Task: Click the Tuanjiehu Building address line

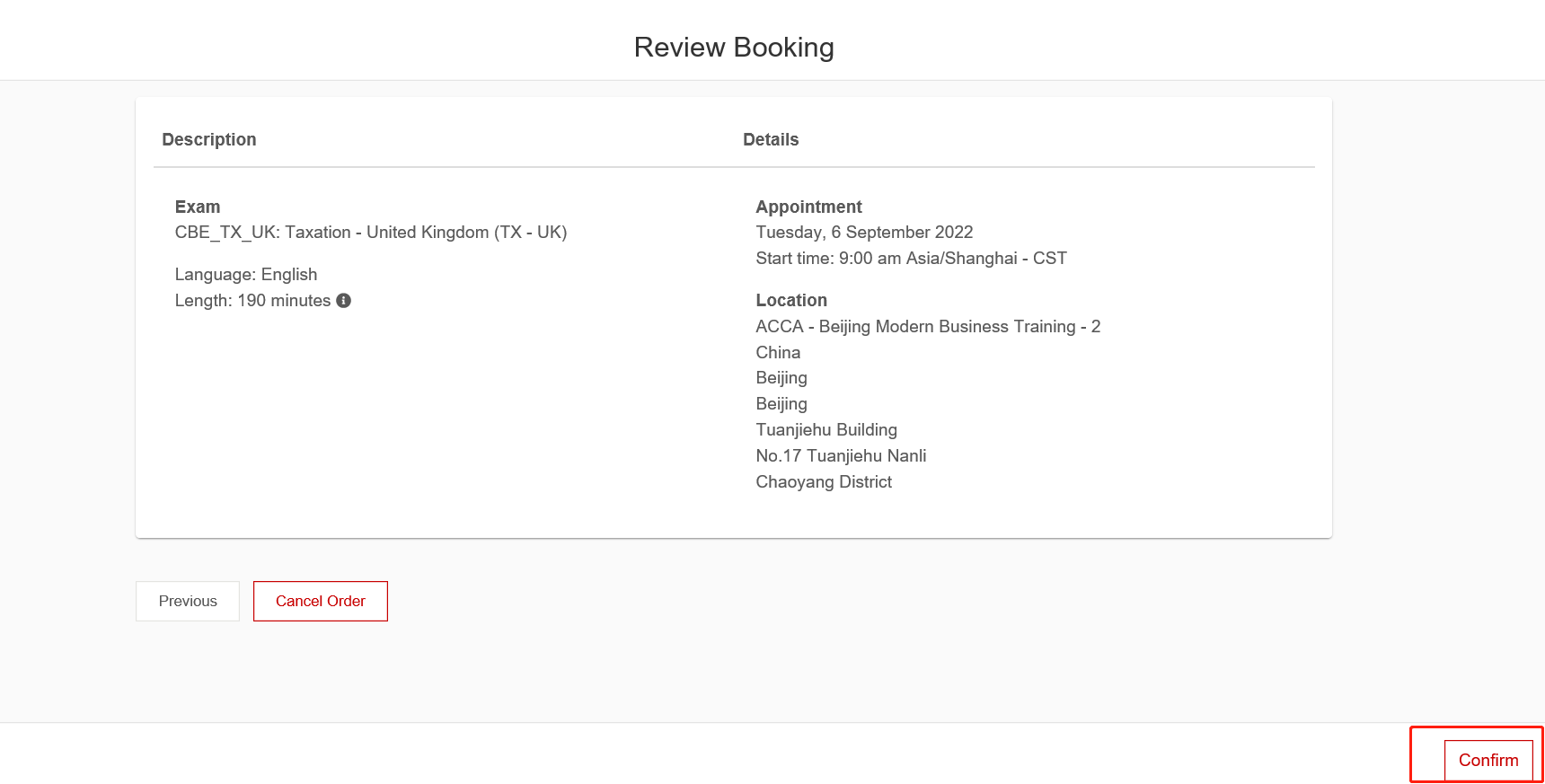Action: pos(825,430)
